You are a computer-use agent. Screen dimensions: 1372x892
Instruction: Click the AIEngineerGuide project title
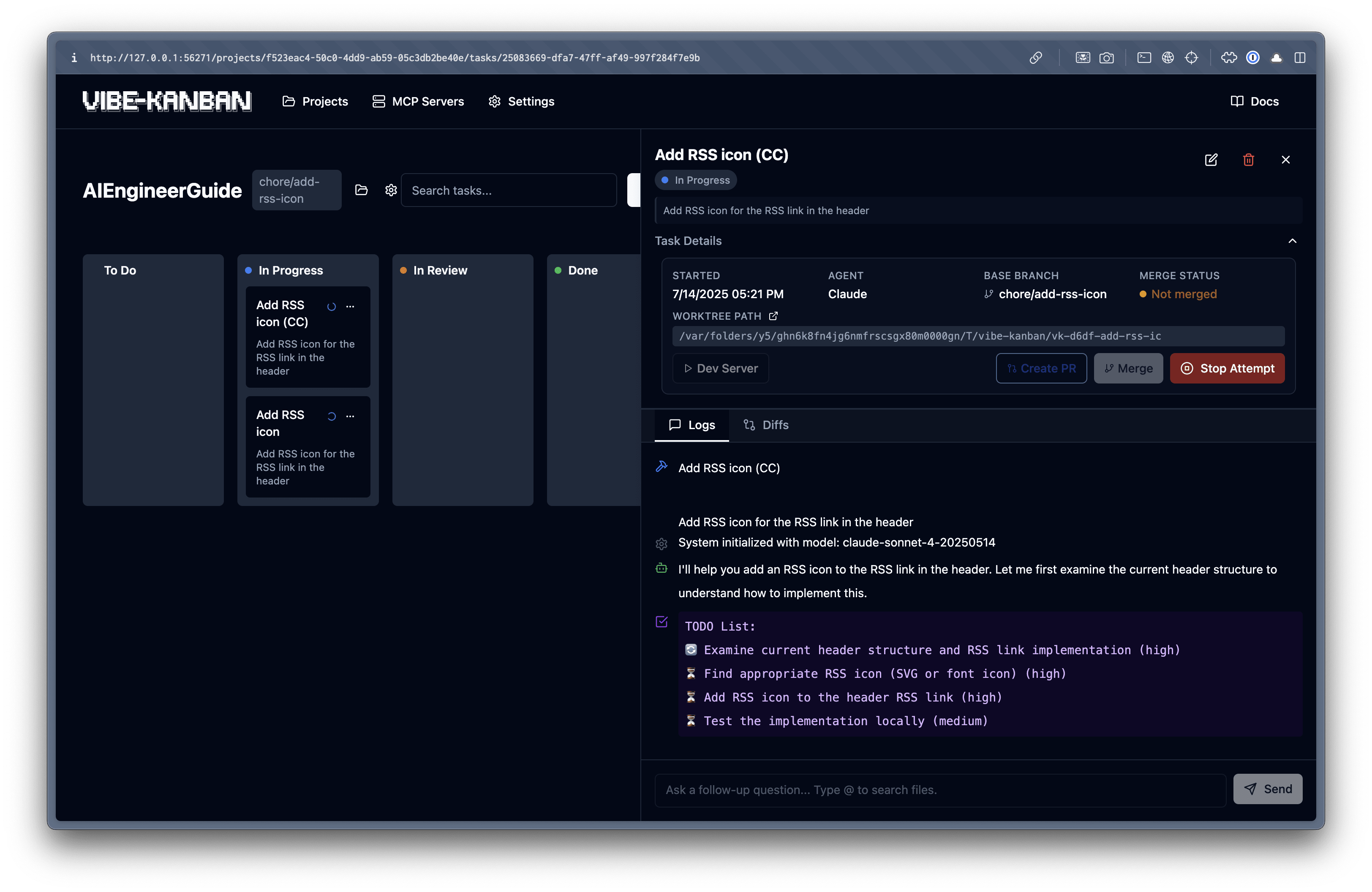162,190
